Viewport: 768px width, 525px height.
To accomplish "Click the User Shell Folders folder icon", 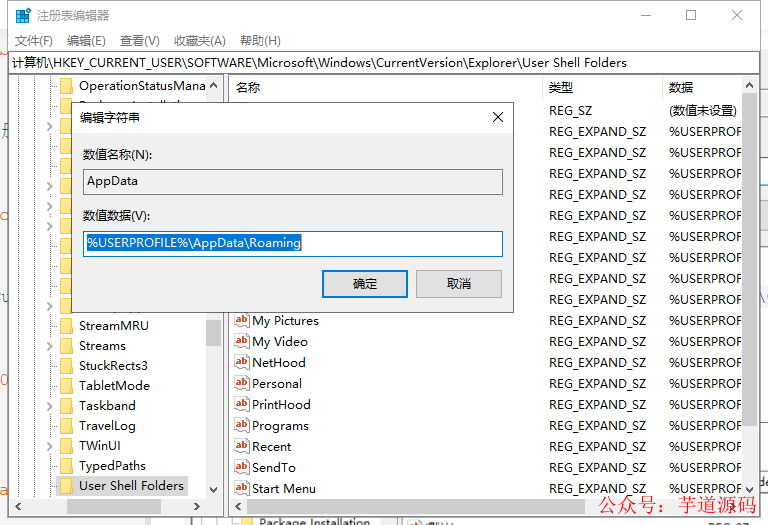I will tap(66, 486).
